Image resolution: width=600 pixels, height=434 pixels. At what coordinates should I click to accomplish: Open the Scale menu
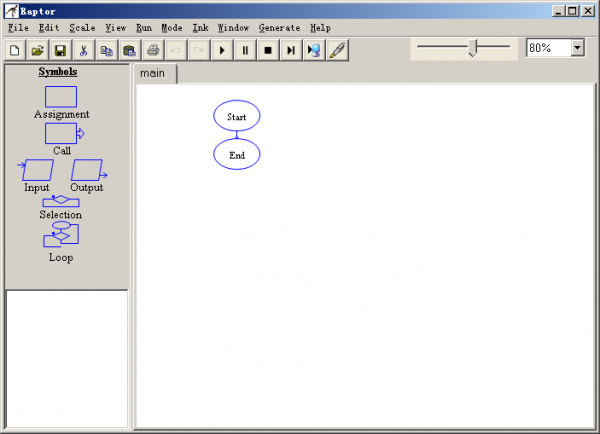[x=82, y=28]
